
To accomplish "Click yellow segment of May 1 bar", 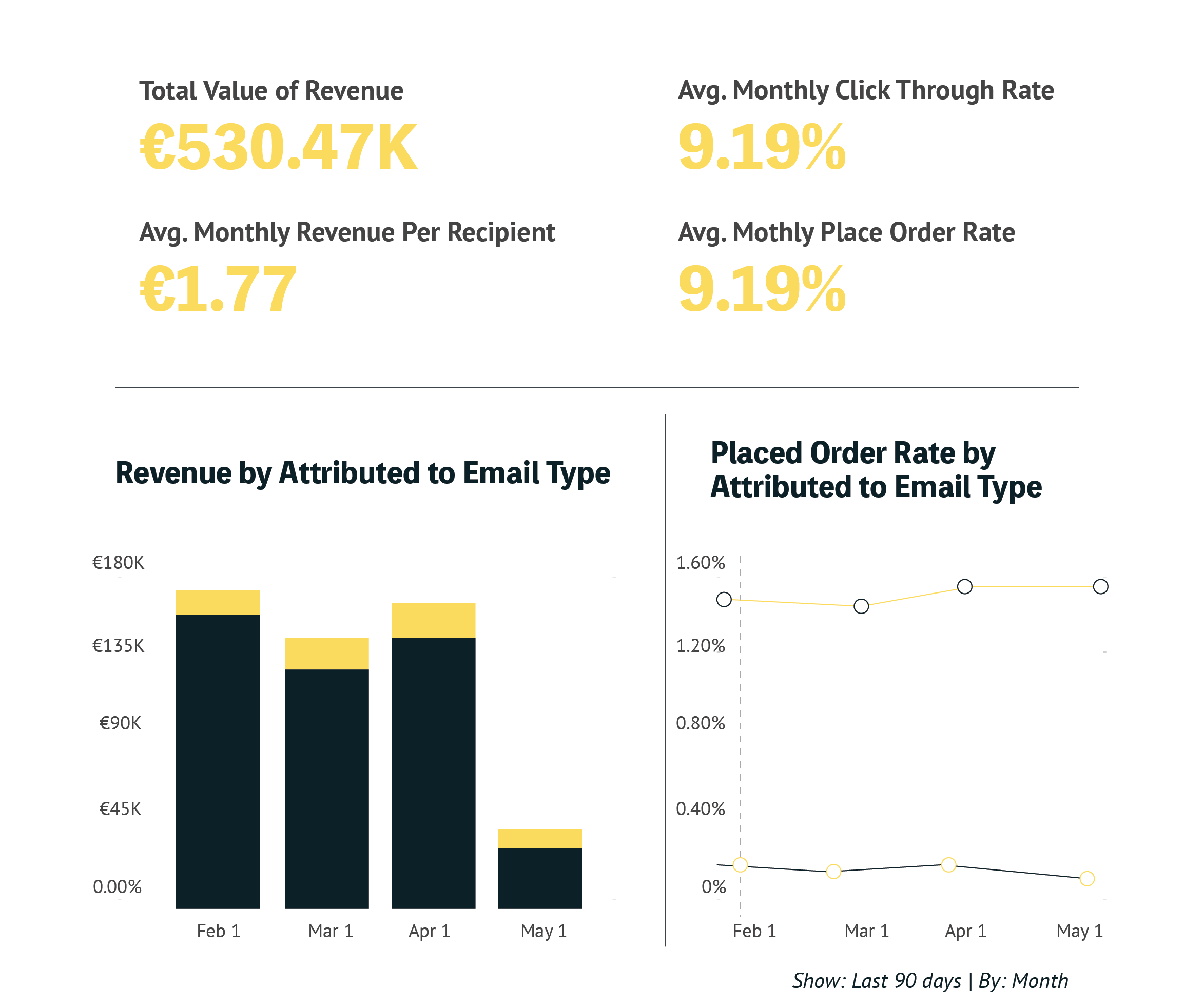I will coord(539,838).
